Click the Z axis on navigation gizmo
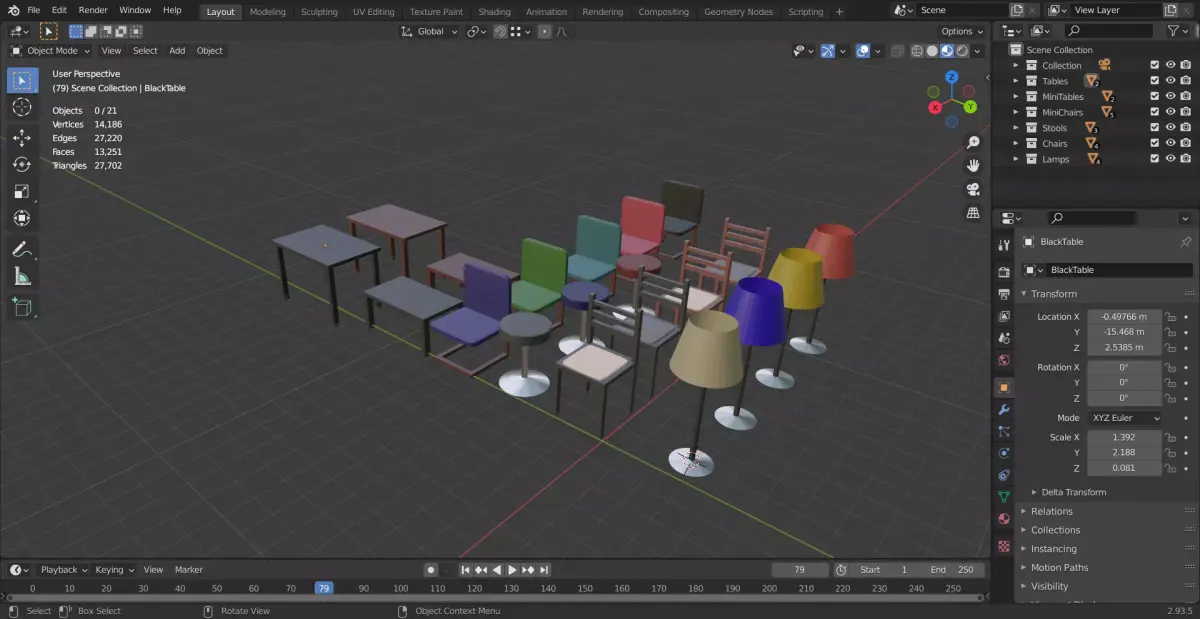The width and height of the screenshot is (1200, 619). (952, 77)
